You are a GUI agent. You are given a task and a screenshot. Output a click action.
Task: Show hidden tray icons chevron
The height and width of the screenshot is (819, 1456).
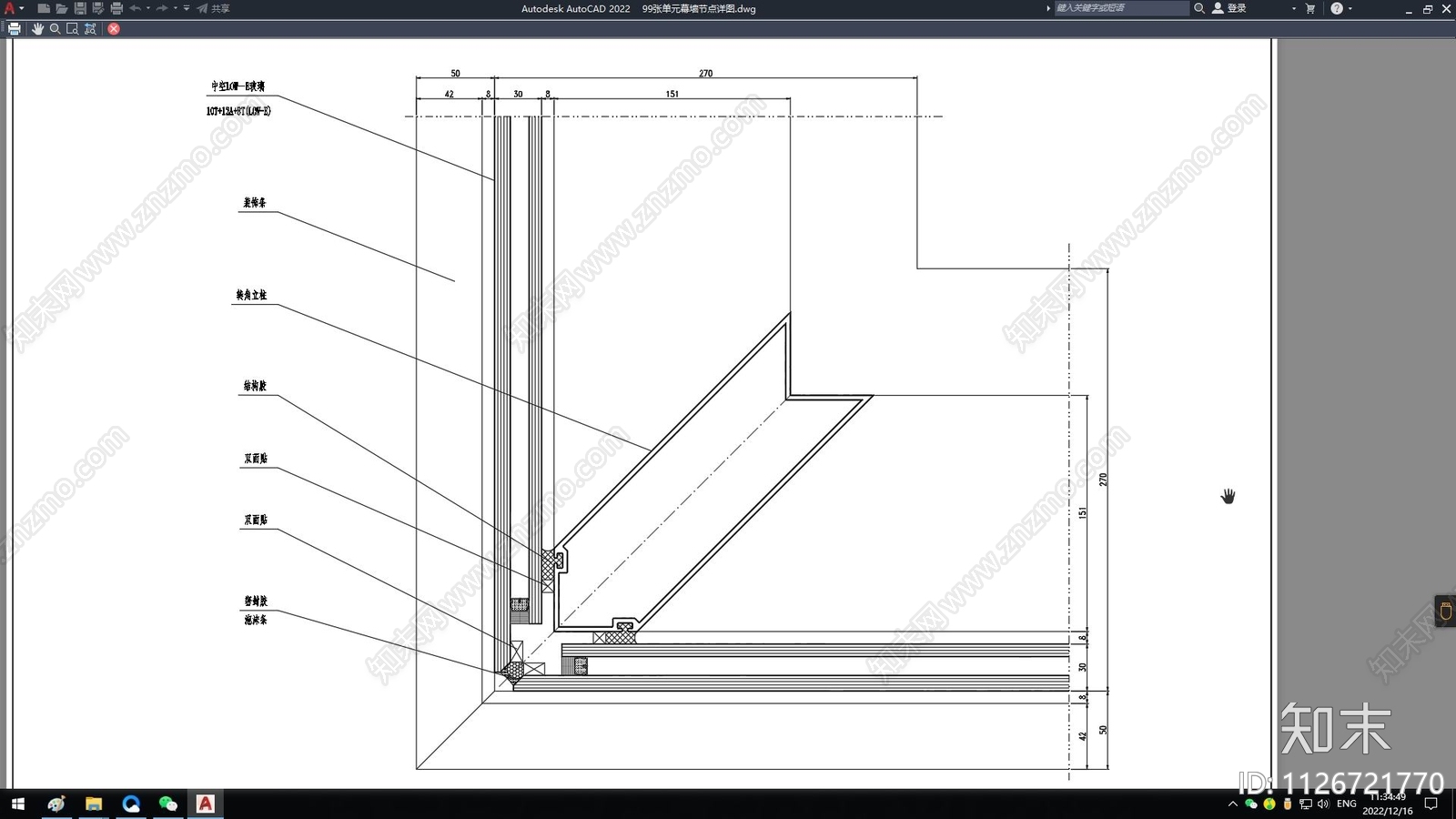click(x=1233, y=804)
